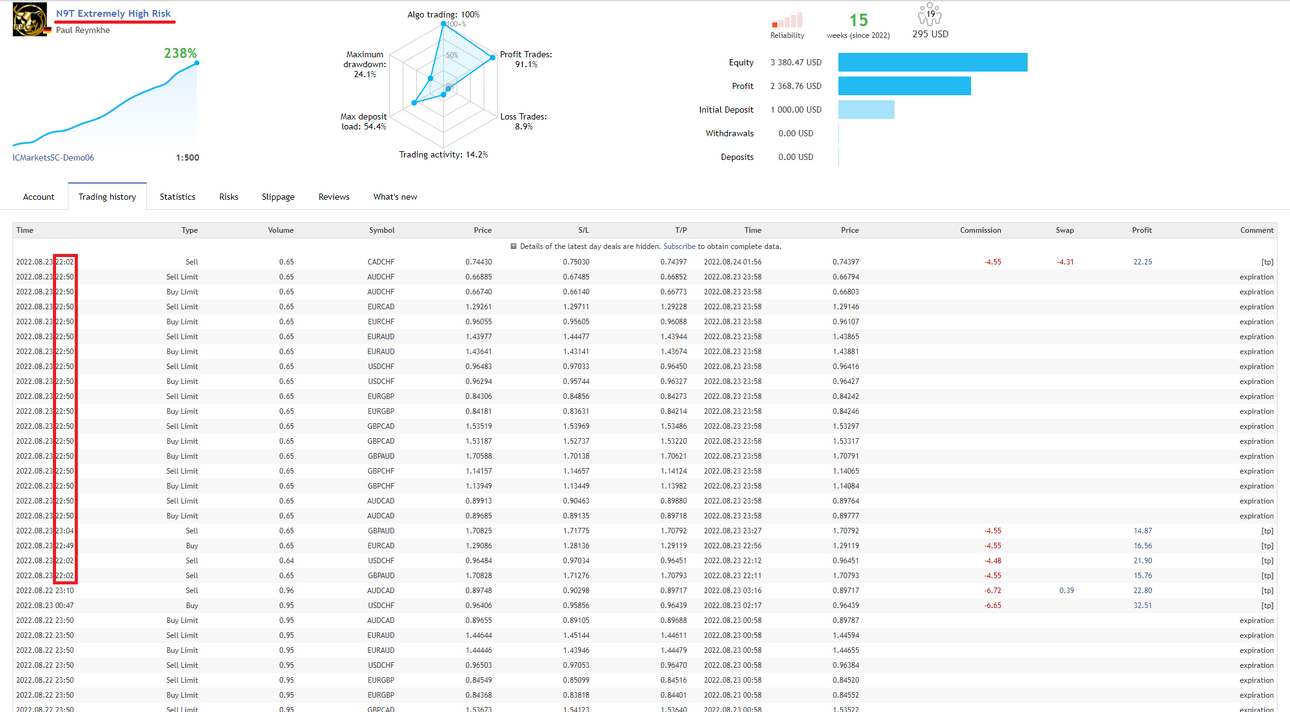
Task: Click the Subscribe link to get complete data
Action: tap(679, 246)
